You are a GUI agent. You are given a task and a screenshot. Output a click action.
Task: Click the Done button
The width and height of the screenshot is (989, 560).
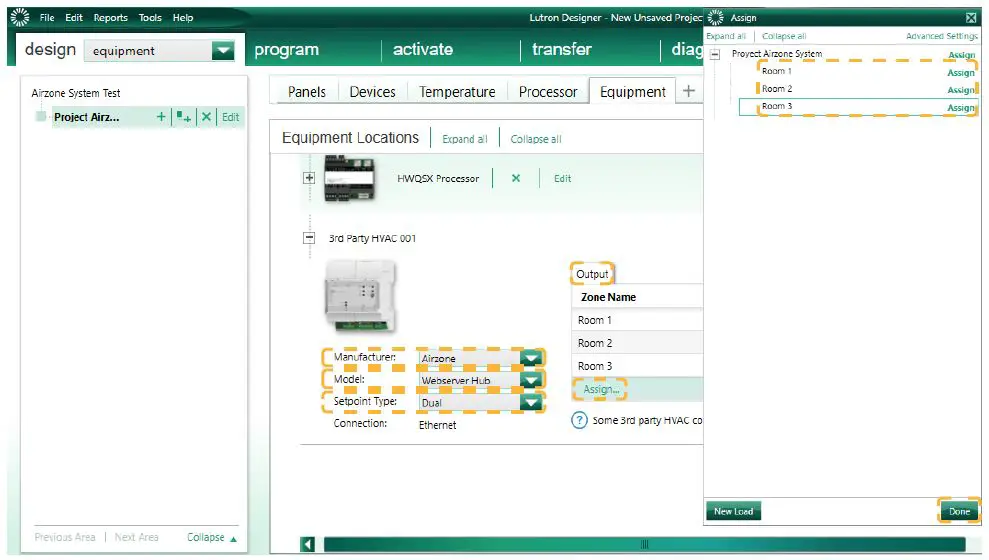click(959, 511)
